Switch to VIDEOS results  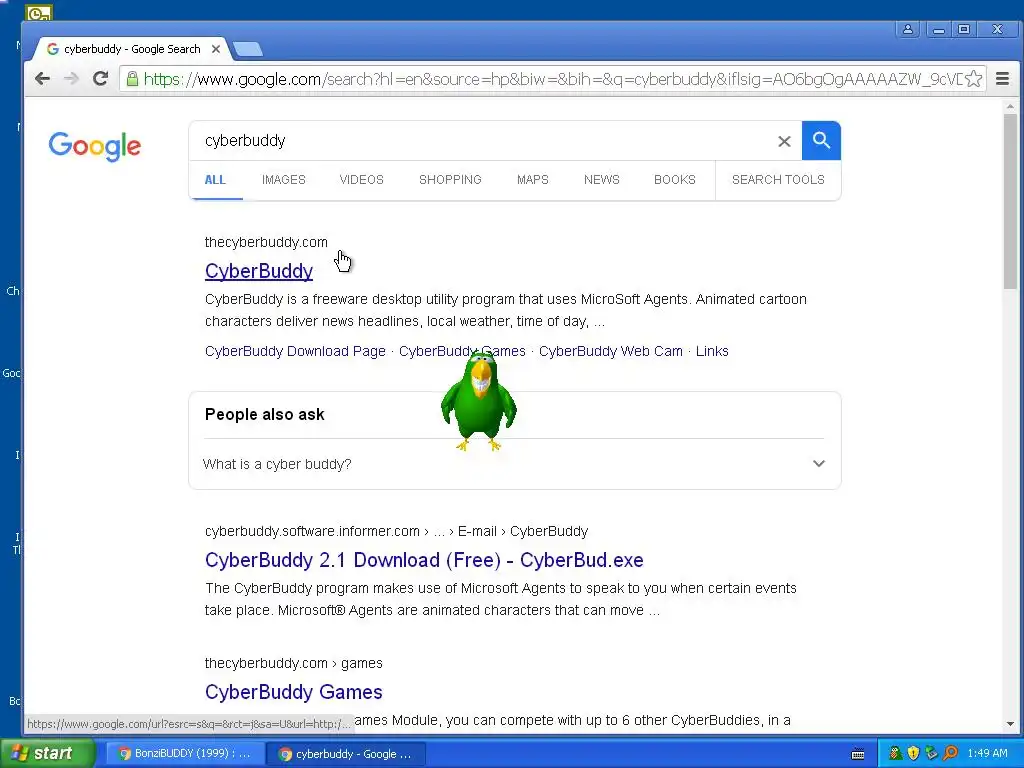[x=361, y=180]
